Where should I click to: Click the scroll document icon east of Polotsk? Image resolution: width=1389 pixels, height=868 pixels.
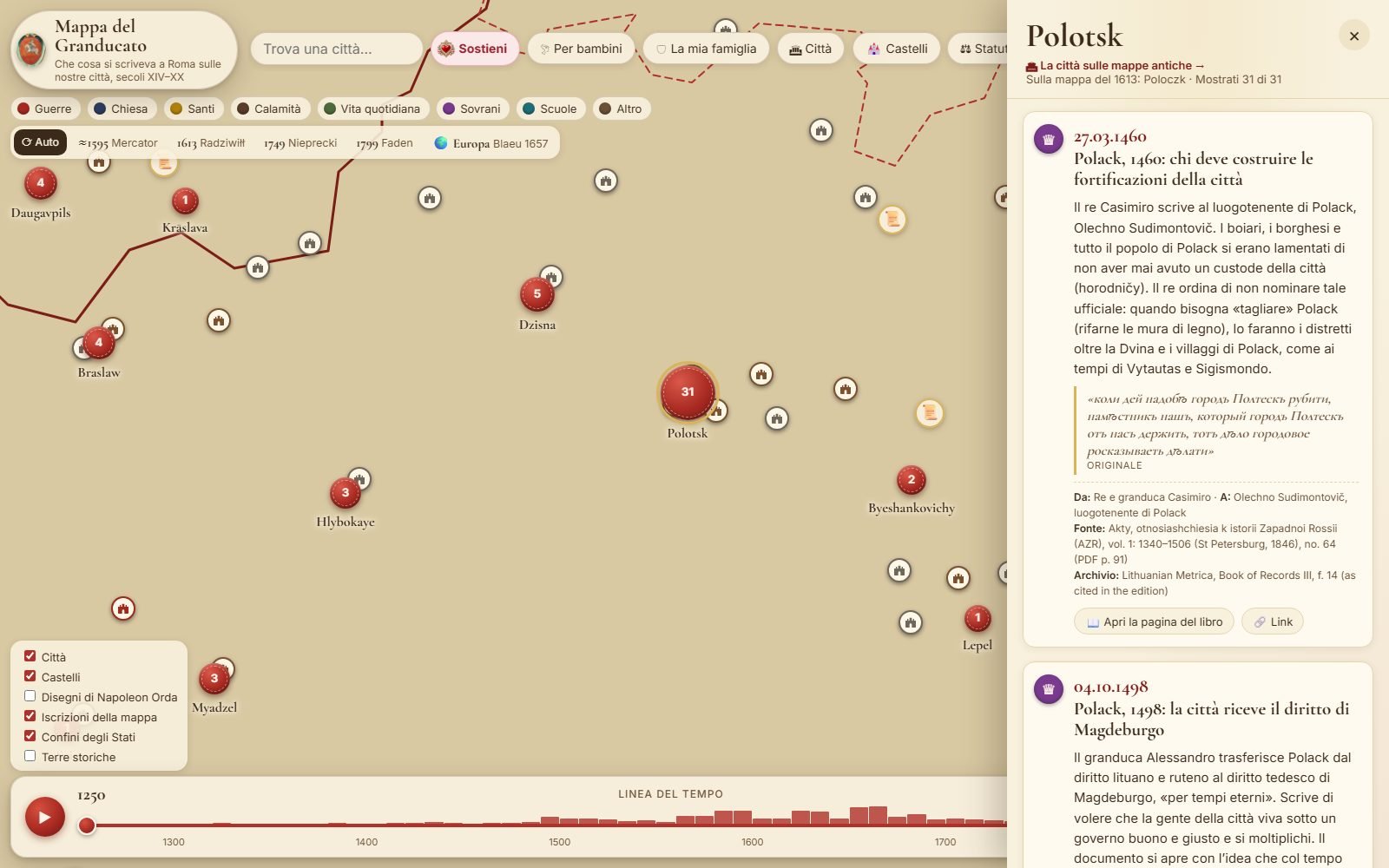[930, 412]
